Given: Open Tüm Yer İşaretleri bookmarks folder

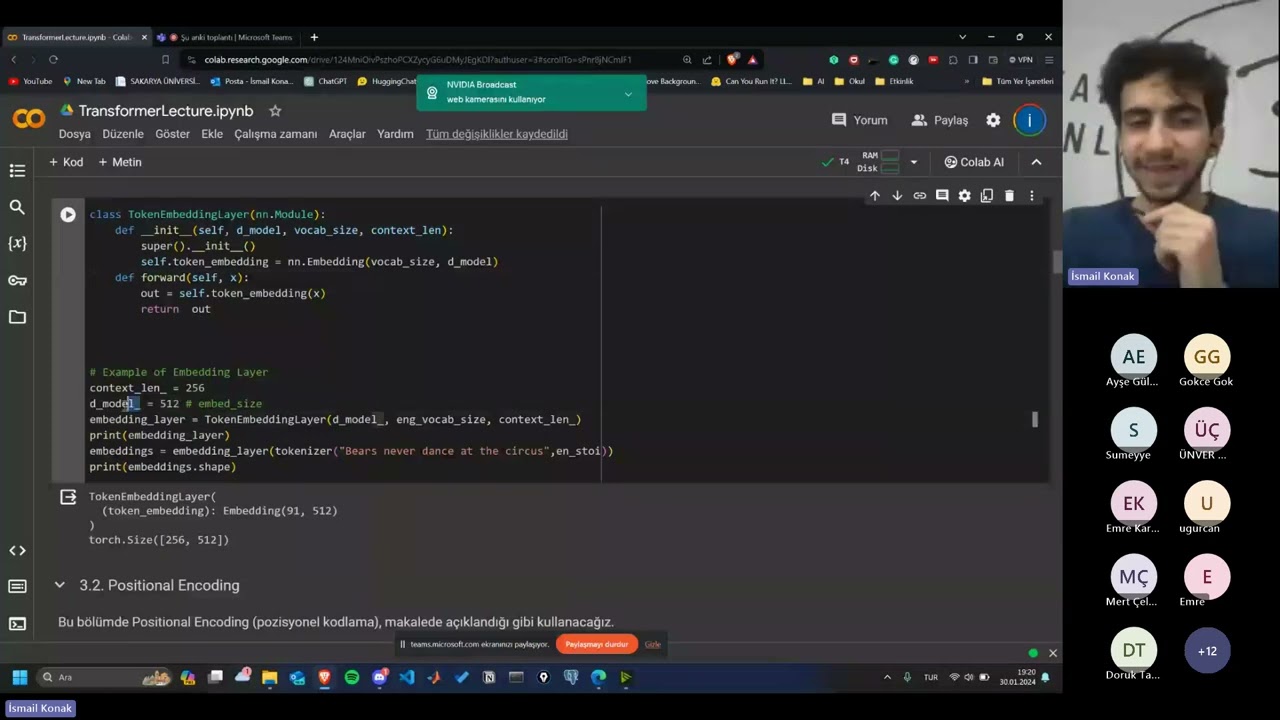Looking at the screenshot, I should point(1018,81).
